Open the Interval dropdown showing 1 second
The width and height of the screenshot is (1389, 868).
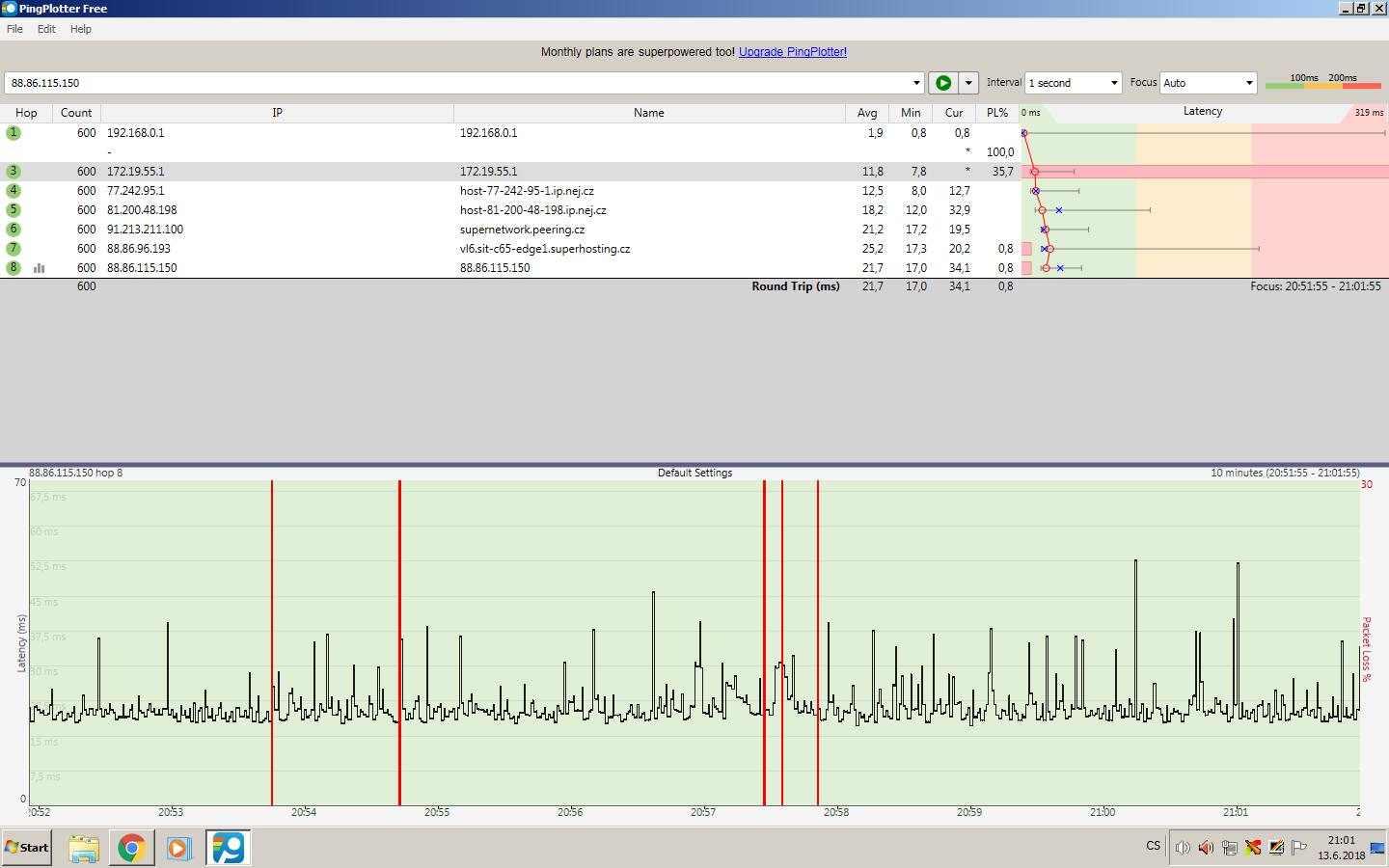pos(1074,83)
